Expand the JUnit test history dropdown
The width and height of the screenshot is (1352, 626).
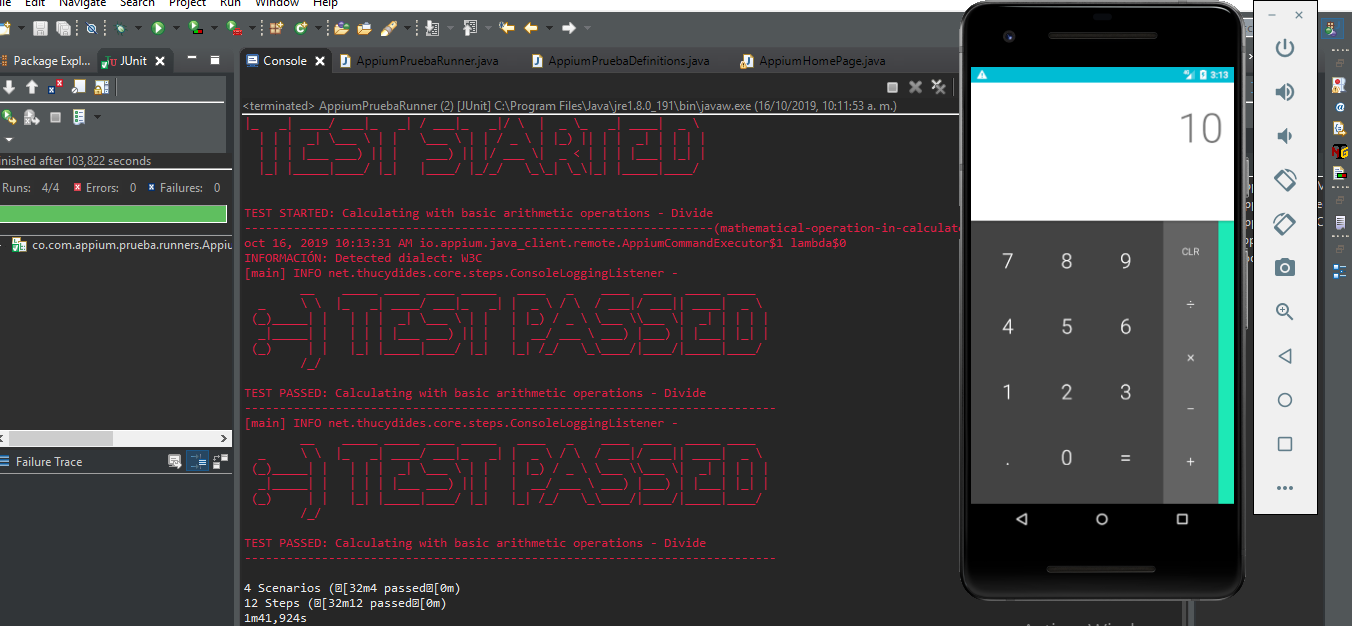(x=97, y=117)
